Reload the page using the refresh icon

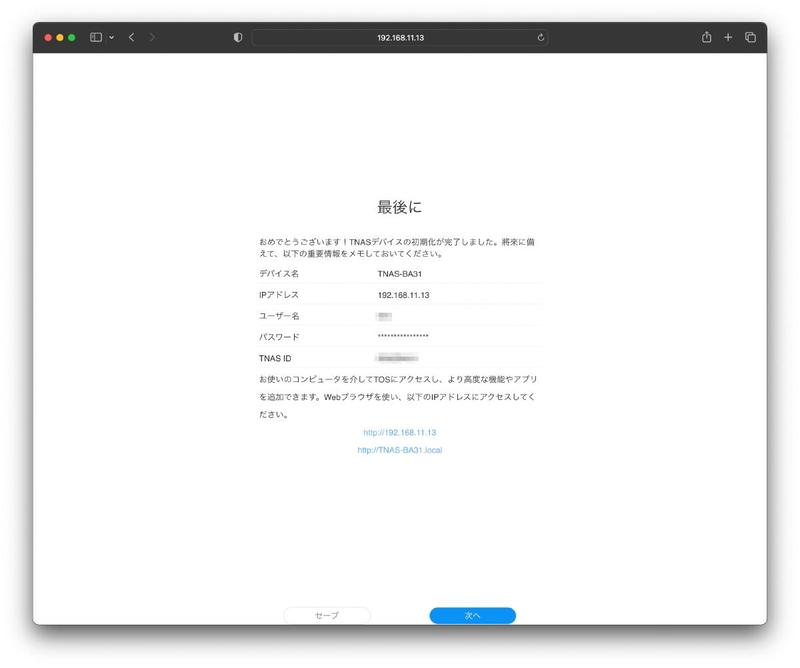click(541, 37)
